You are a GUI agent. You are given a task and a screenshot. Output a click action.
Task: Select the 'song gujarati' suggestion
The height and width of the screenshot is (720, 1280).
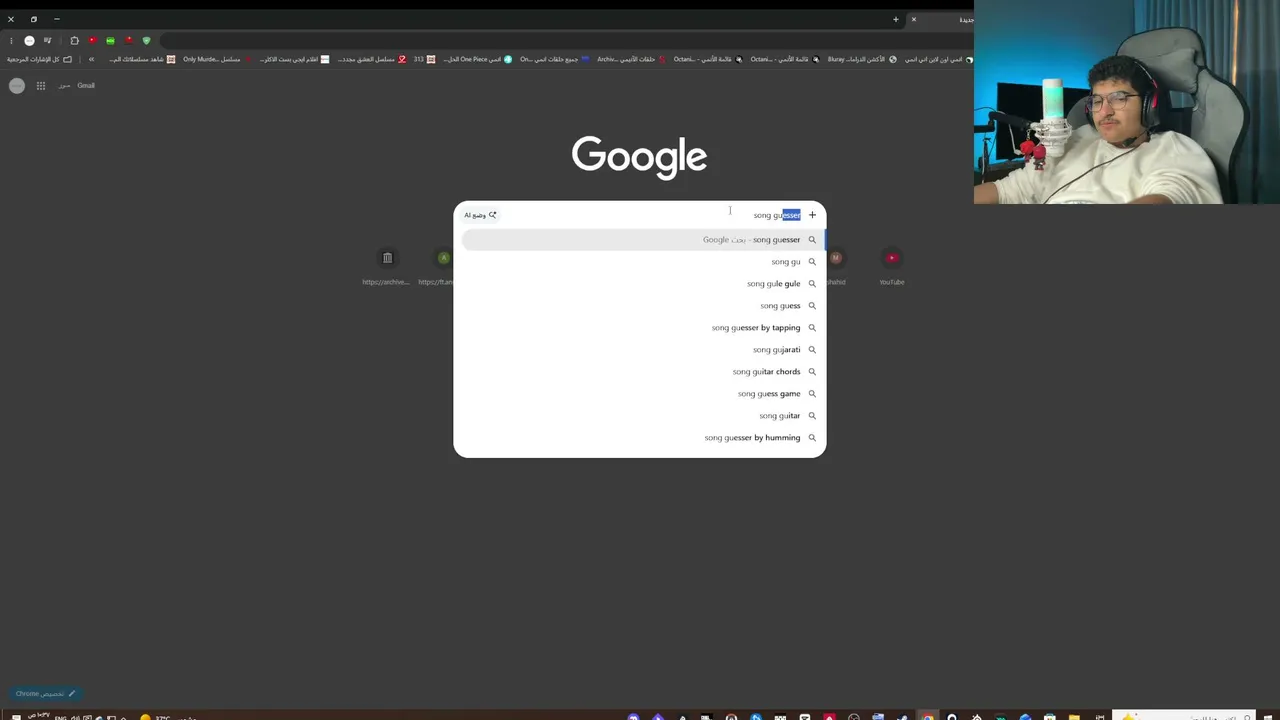tap(640, 350)
